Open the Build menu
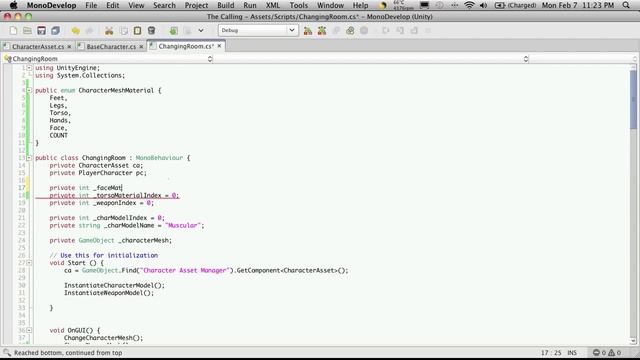 (x=226, y=5)
